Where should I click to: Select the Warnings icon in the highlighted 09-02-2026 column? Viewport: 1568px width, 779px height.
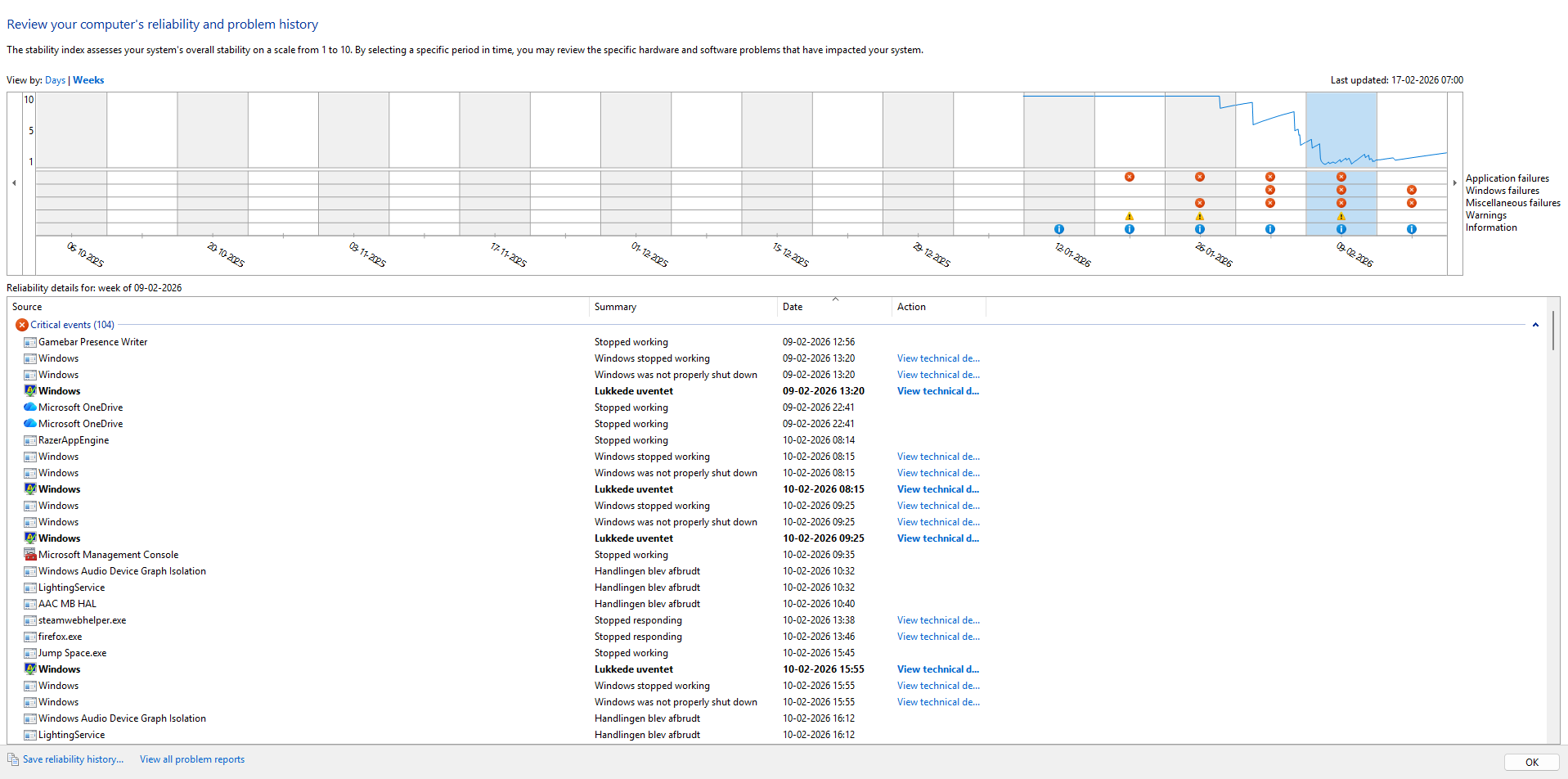(1341, 216)
